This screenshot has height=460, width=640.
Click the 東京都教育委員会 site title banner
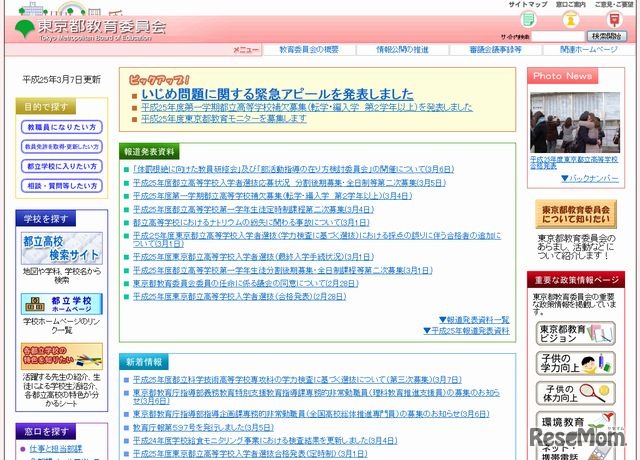[x=102, y=29]
